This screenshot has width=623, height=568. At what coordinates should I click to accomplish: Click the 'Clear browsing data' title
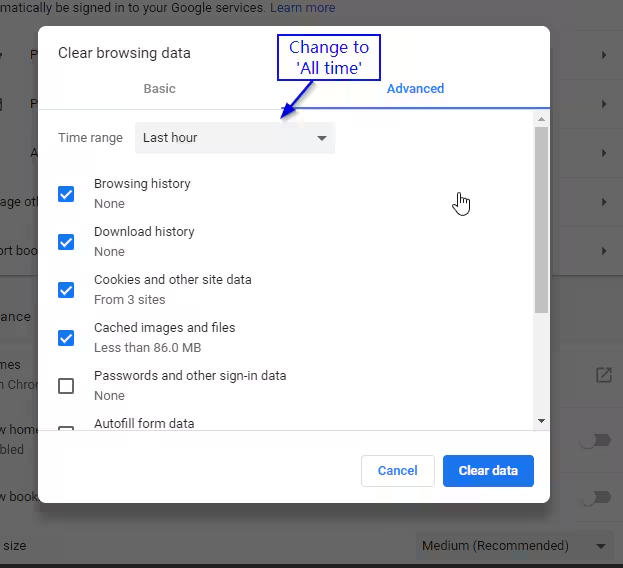[x=124, y=53]
